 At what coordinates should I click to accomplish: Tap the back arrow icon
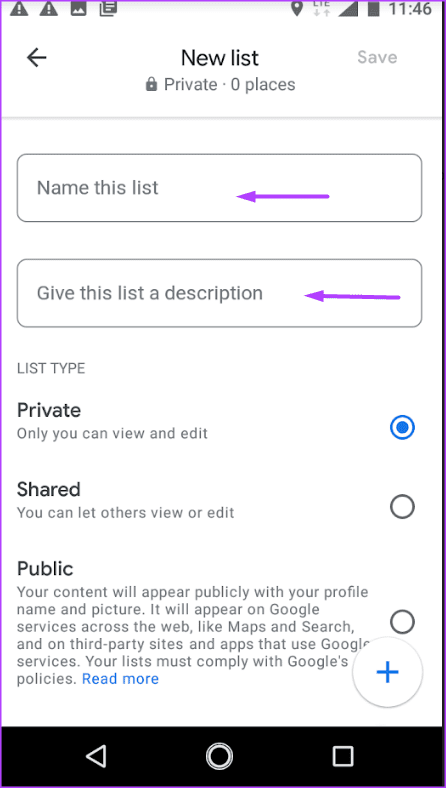point(37,58)
